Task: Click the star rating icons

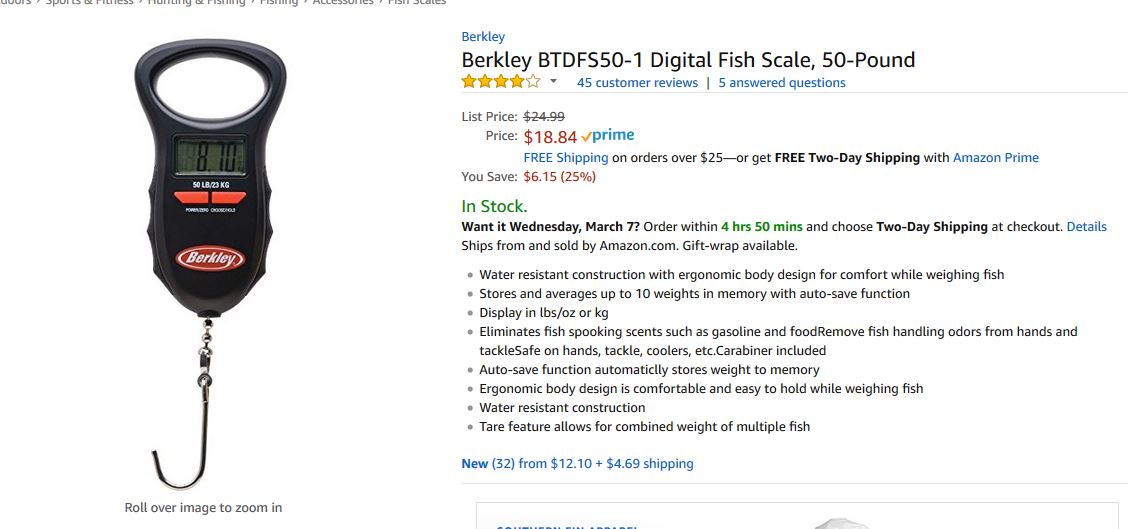Action: click(501, 81)
